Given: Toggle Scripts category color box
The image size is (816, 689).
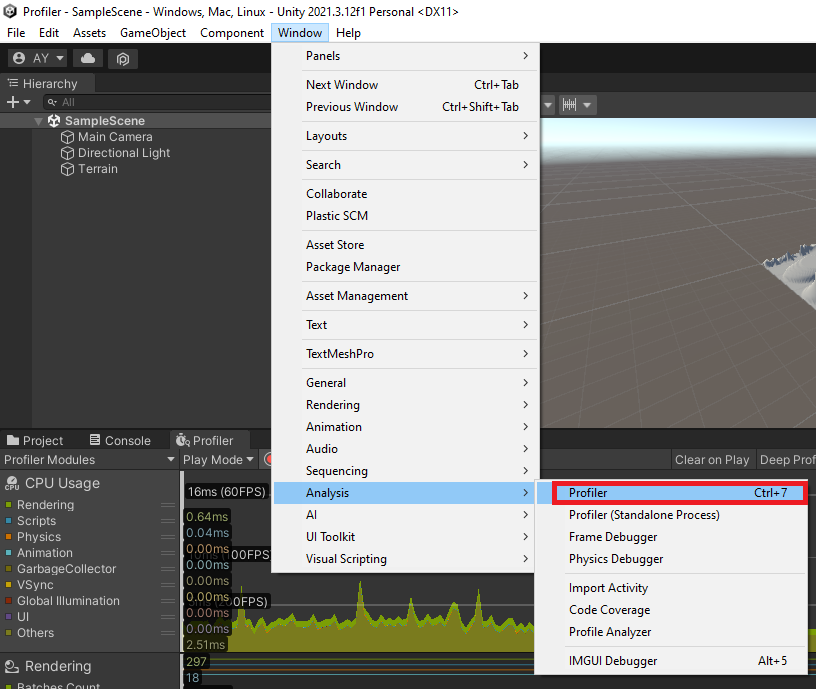Looking at the screenshot, I should 8,521.
